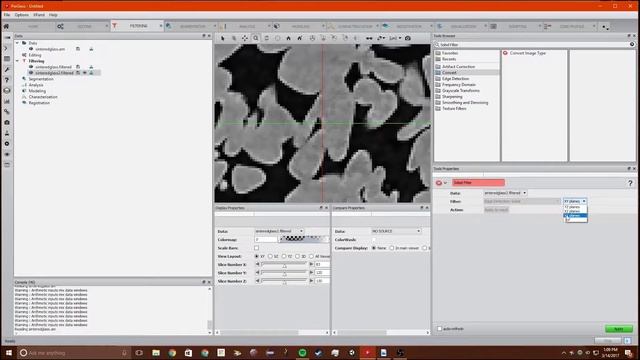Screen dimensions: 640x360
Task: Click the chart icon in left sidebar
Action: click(x=7, y=101)
